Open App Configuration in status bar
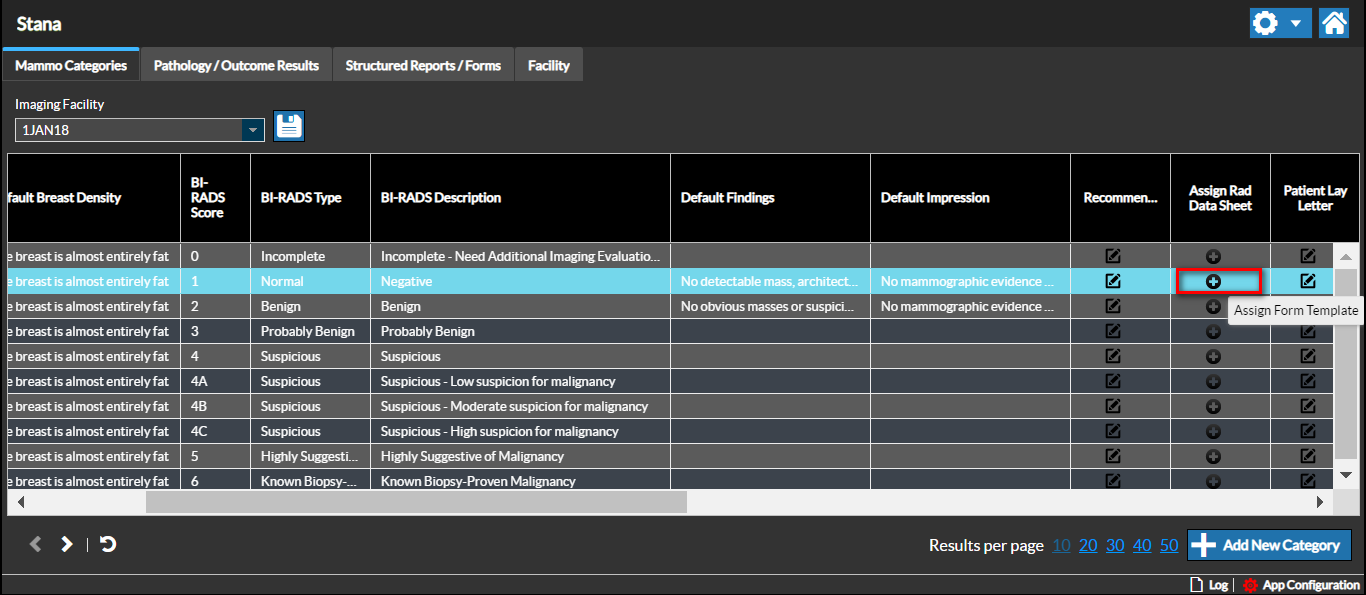Image resolution: width=1366 pixels, height=595 pixels. coord(1301,585)
